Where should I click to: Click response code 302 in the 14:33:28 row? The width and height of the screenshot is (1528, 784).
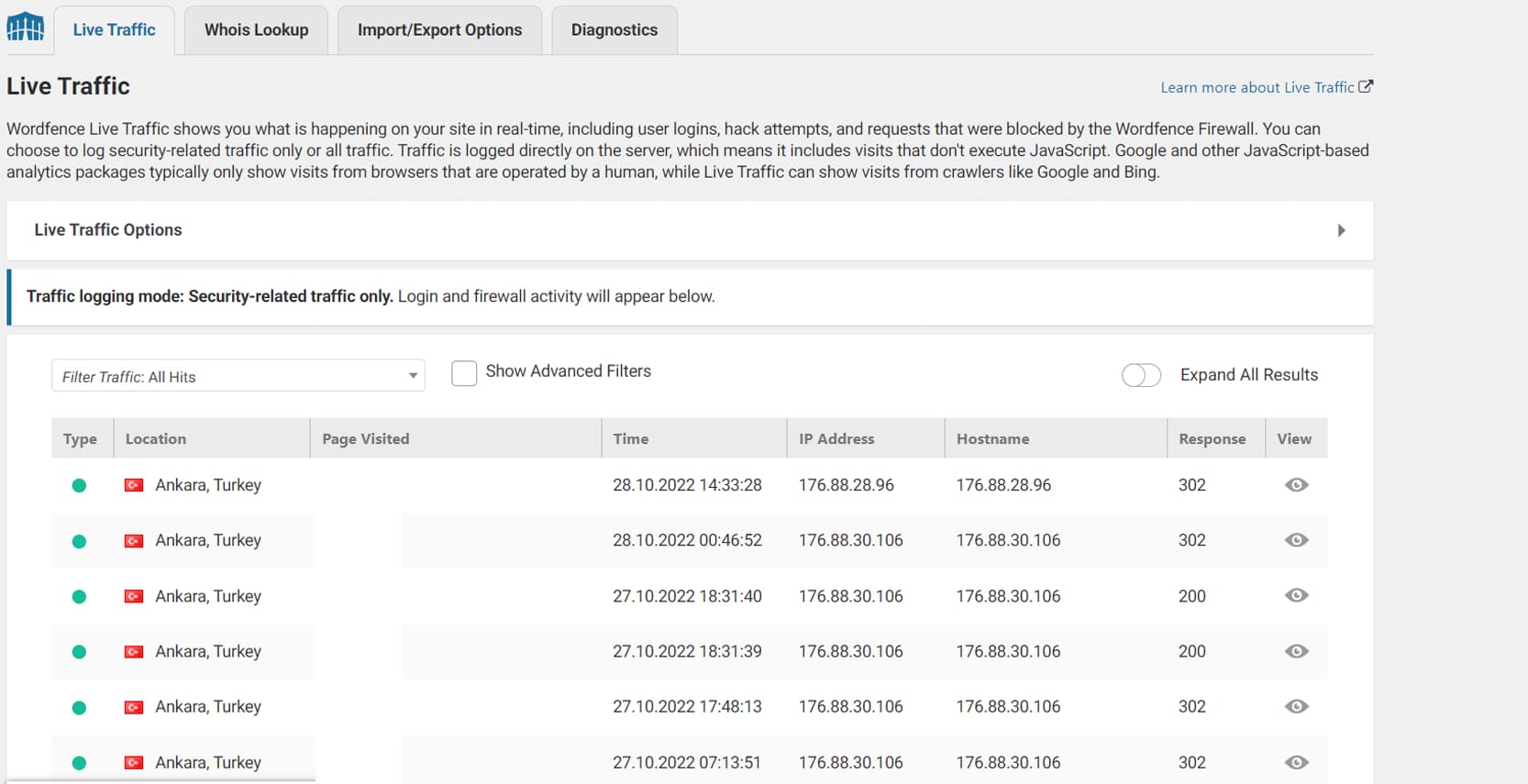1192,485
